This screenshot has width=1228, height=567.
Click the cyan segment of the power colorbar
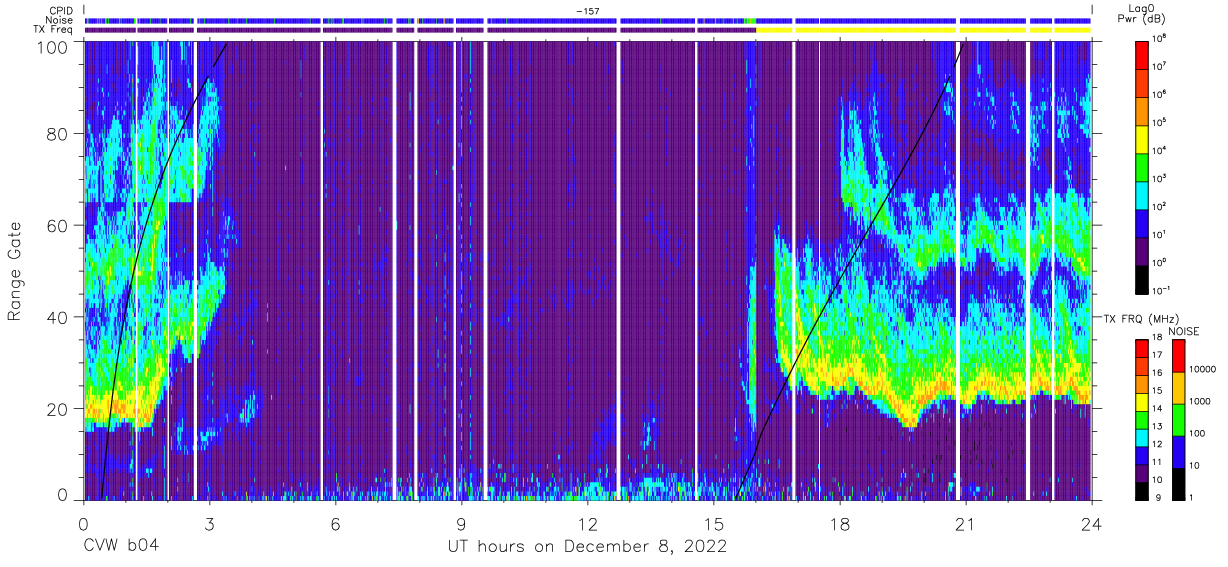(1143, 194)
